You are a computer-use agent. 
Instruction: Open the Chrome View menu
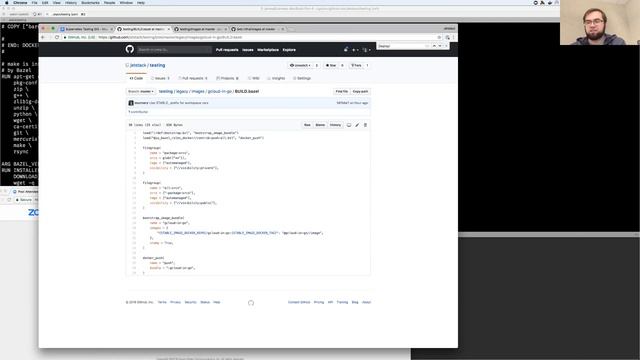pyautogui.click(x=56, y=2)
